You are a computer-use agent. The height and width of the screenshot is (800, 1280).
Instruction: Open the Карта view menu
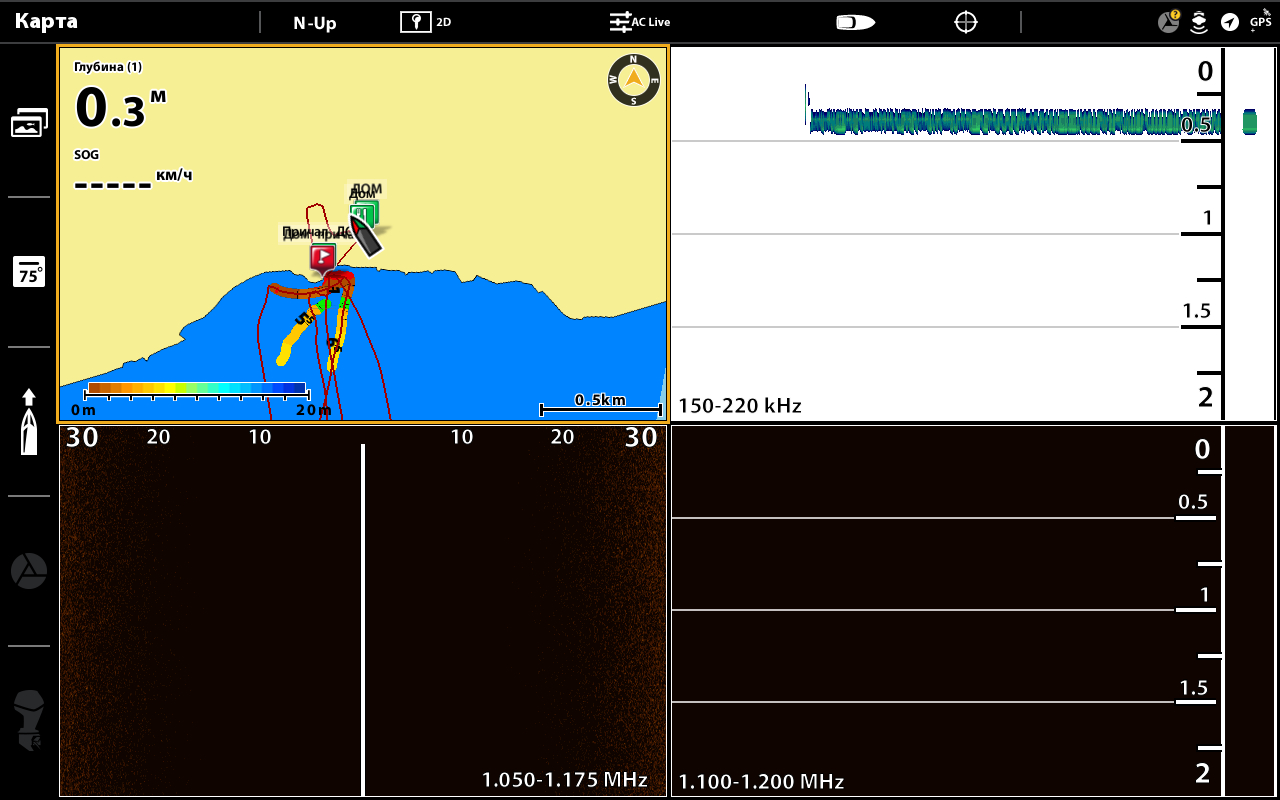(x=46, y=22)
